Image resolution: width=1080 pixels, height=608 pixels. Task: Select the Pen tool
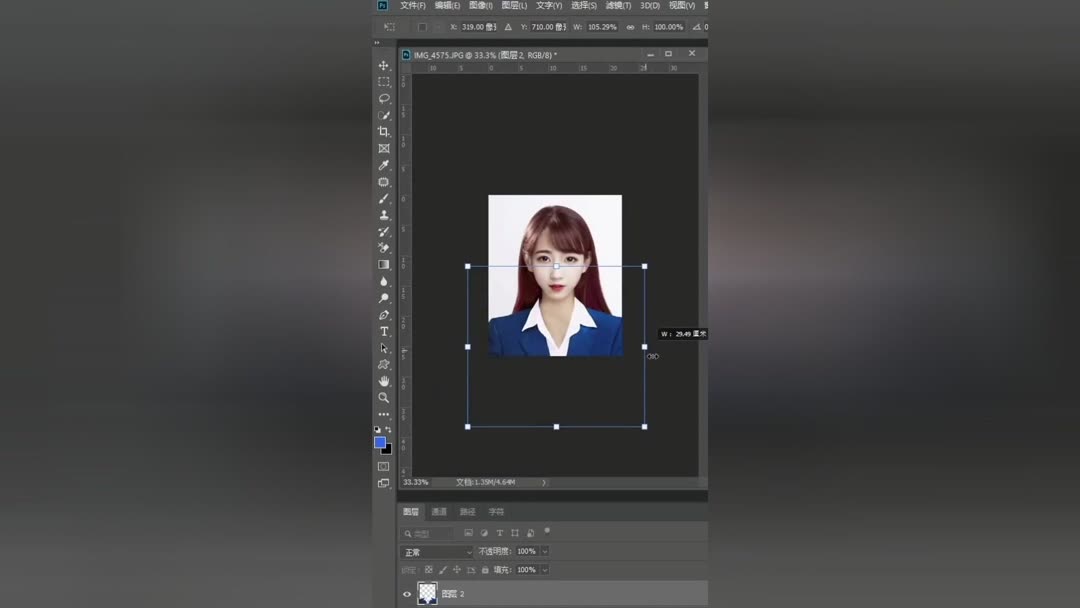pyautogui.click(x=384, y=315)
